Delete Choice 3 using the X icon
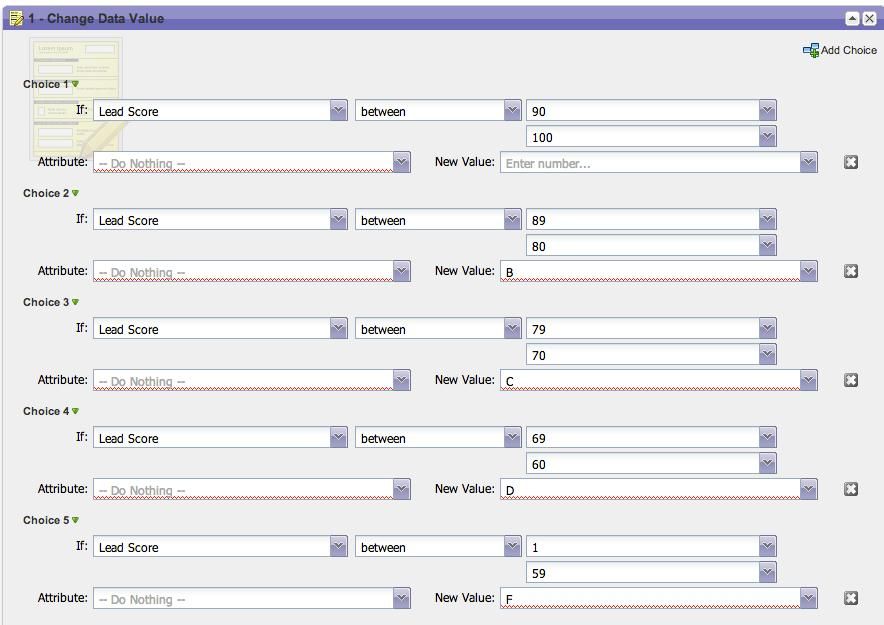 pos(851,380)
